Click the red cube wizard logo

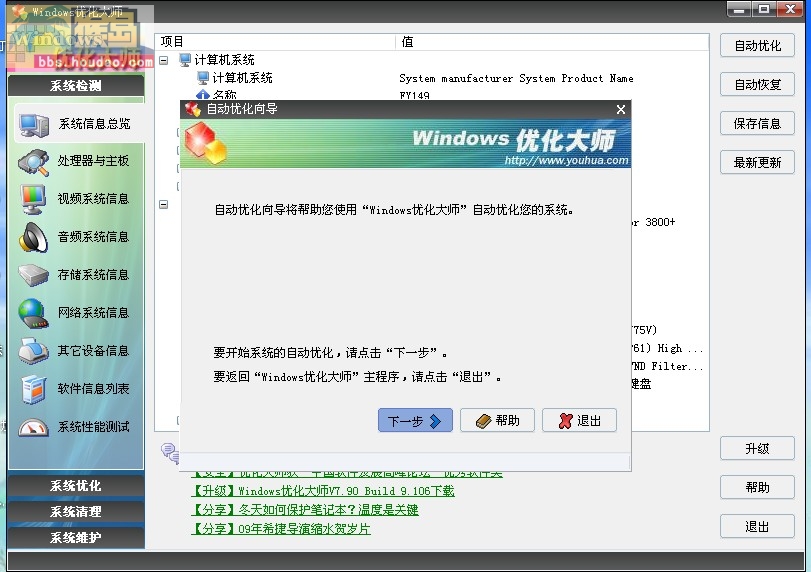click(205, 143)
